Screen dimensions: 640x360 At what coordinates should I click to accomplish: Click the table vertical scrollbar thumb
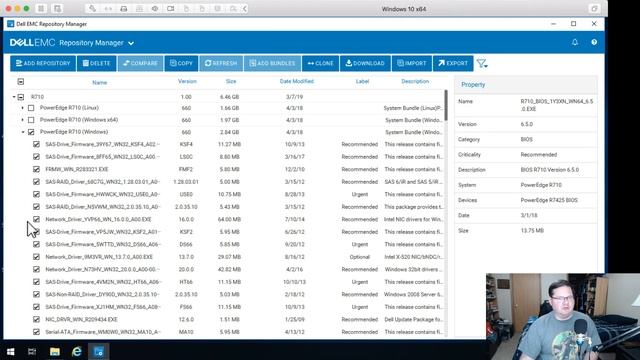[x=446, y=105]
